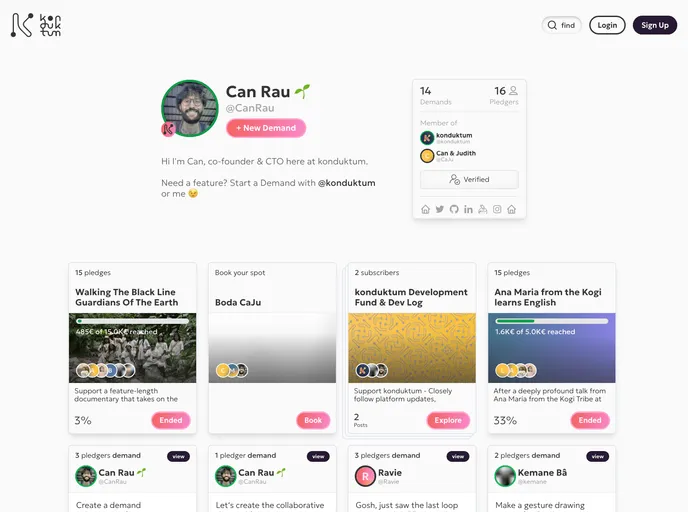Click Book on the Boda CaJu card
Screen dimensions: 688x512
[x=313, y=420]
